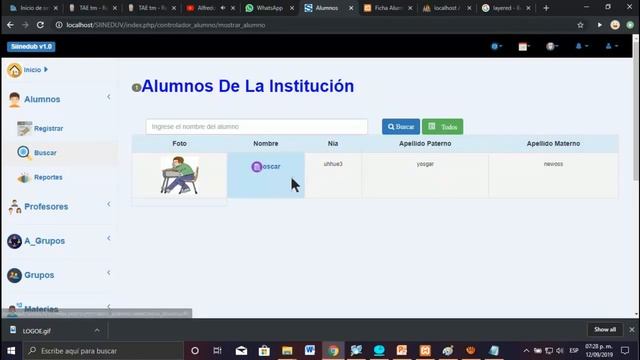Open the globe dropdown in top navbar
This screenshot has height=360, width=640.
552,47
